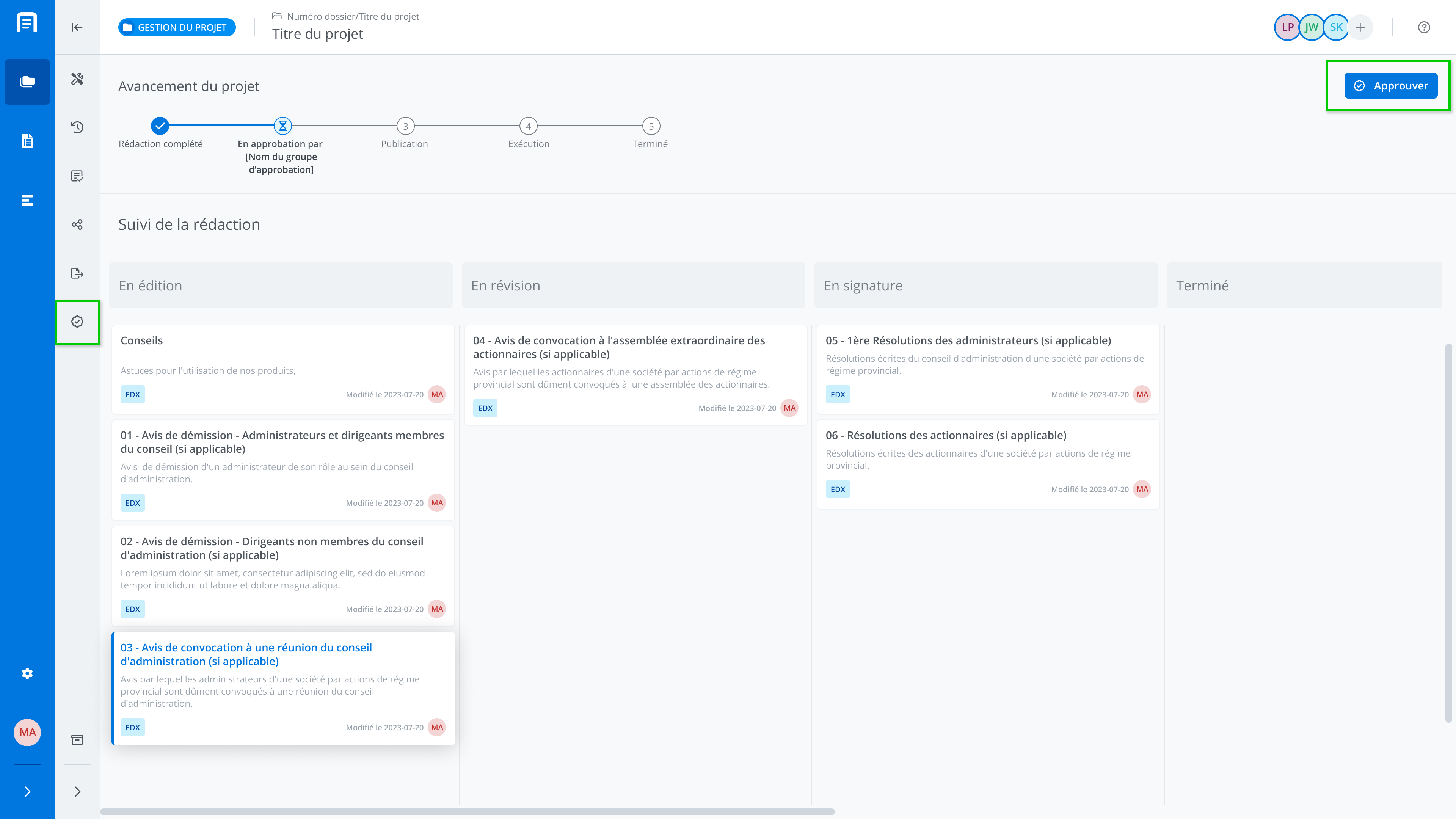Select the Exécution step 4 marker
The image size is (1456, 819).
528,126
